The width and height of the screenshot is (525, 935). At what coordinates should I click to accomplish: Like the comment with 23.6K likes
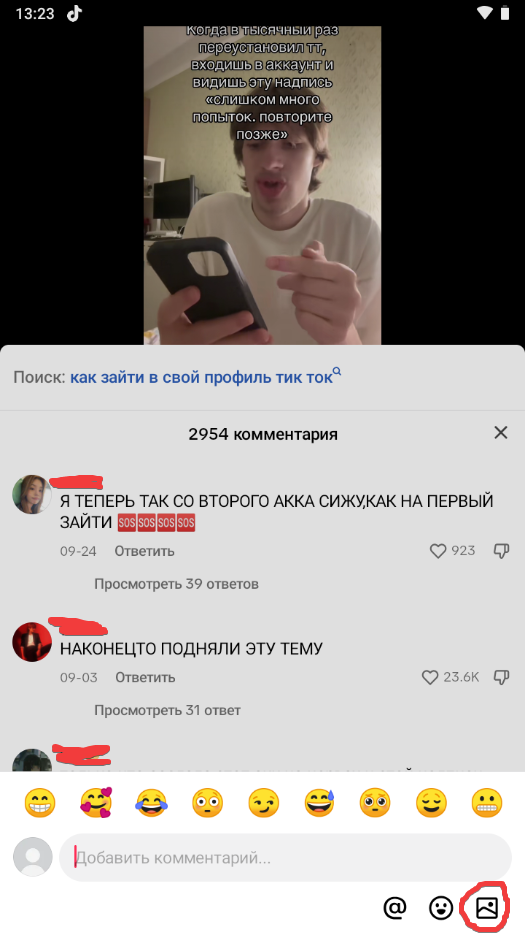430,677
